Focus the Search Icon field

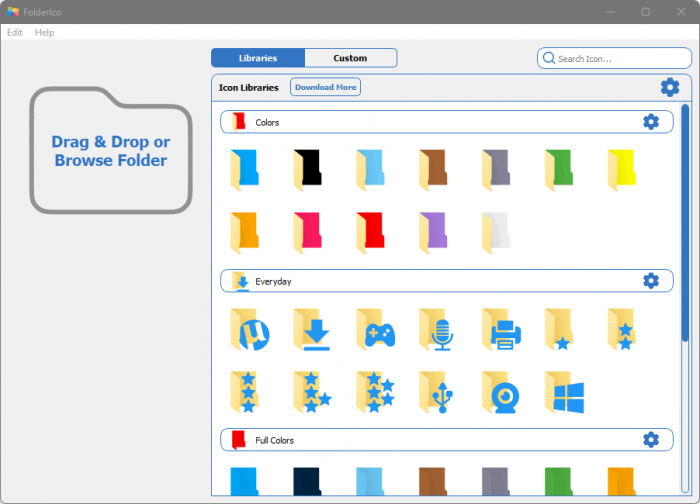[614, 58]
